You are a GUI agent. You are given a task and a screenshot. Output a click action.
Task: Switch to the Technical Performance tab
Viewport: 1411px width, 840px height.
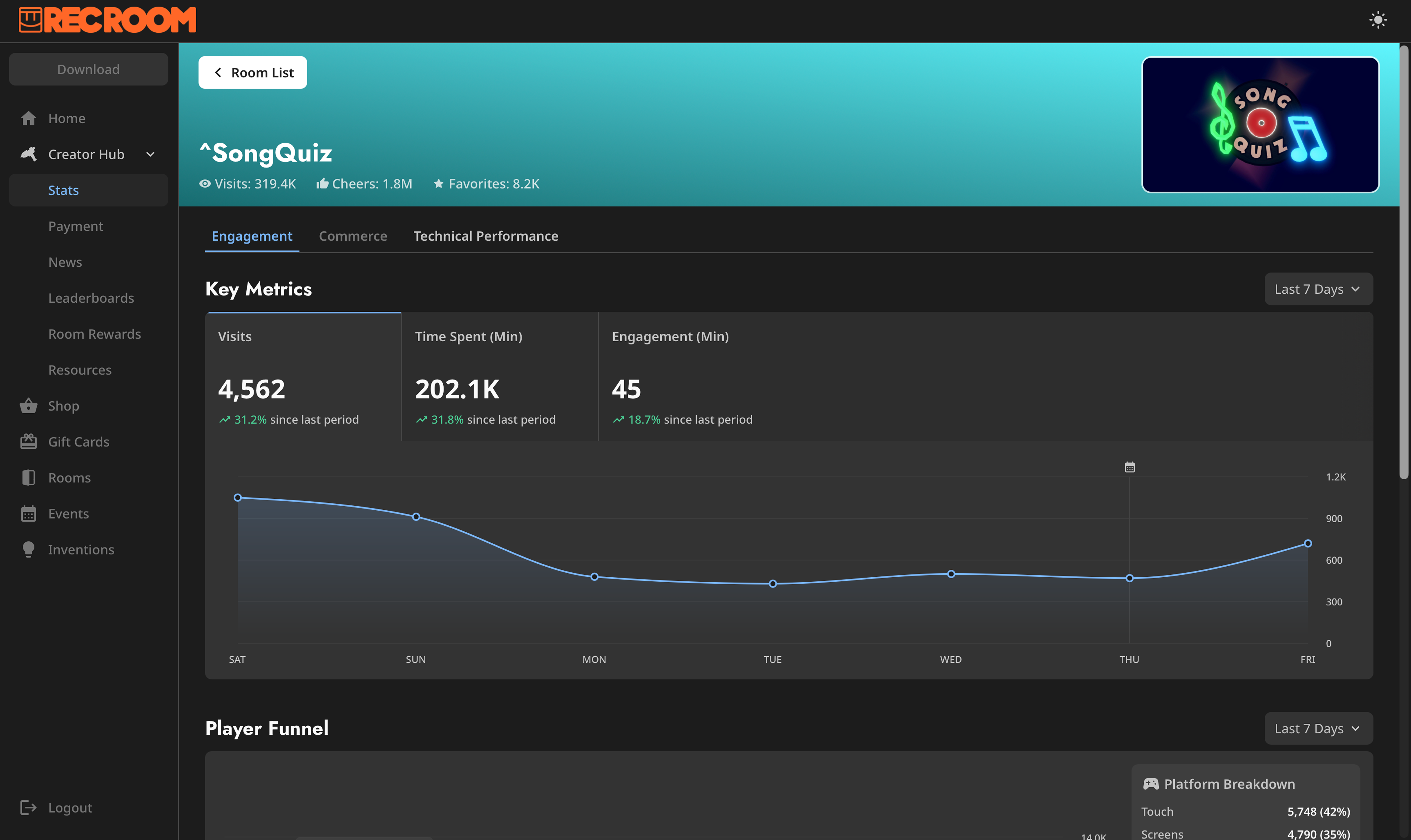486,236
